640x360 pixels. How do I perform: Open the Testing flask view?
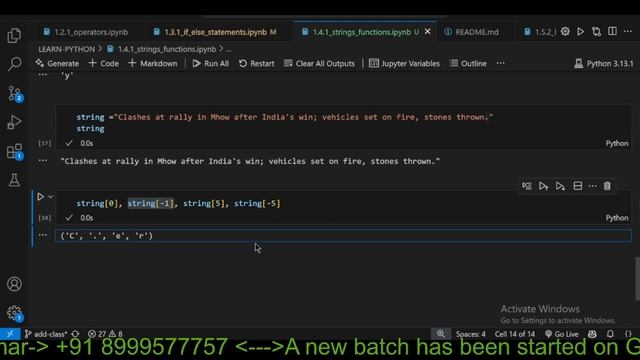click(x=14, y=180)
